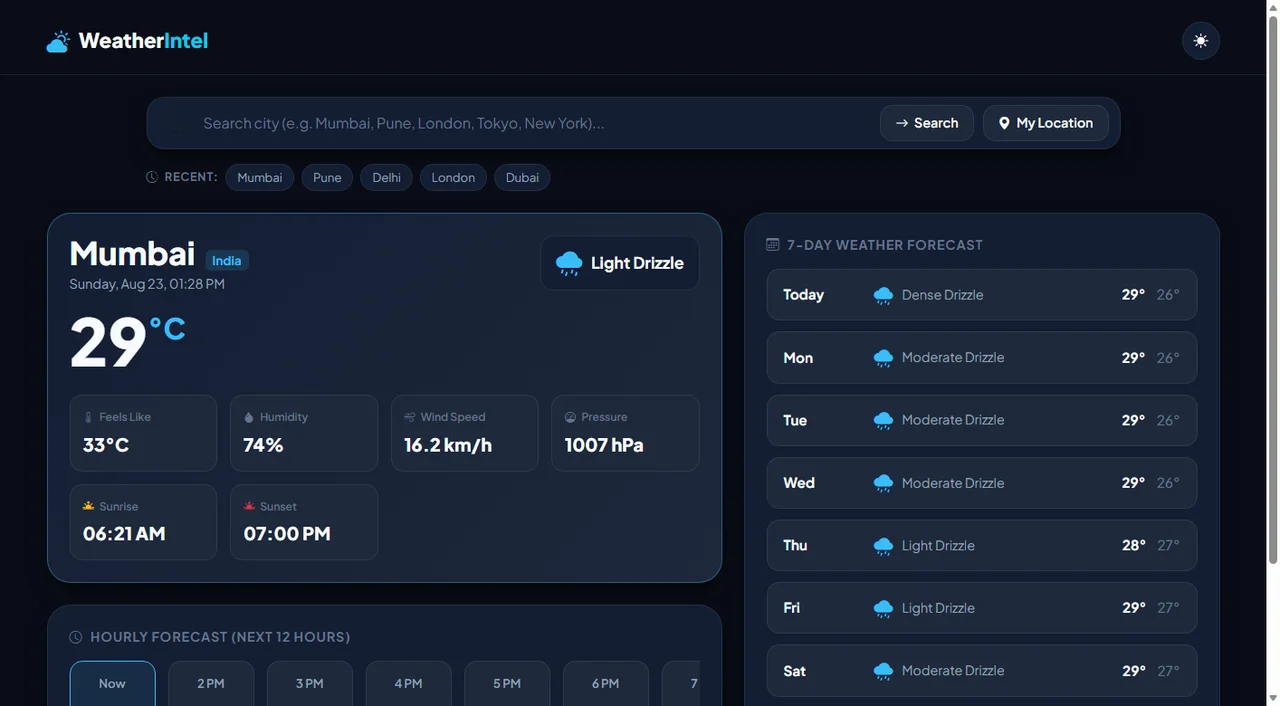Screen dimensions: 1280x706
Task: Click the My Location button
Action: click(x=1045, y=123)
